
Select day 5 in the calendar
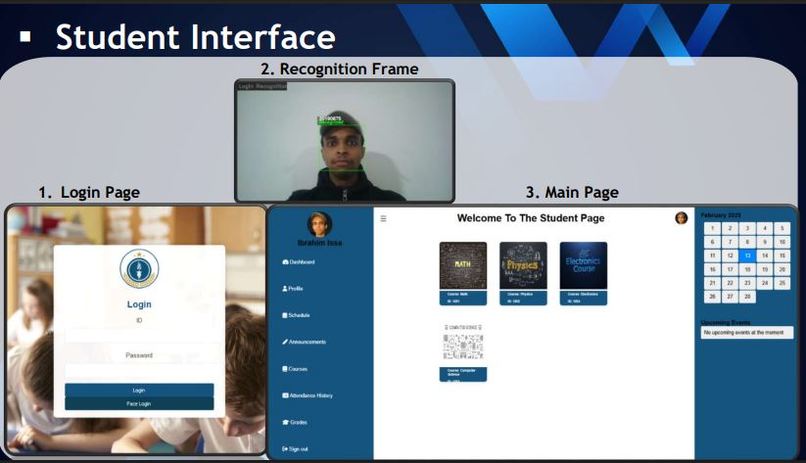782,229
